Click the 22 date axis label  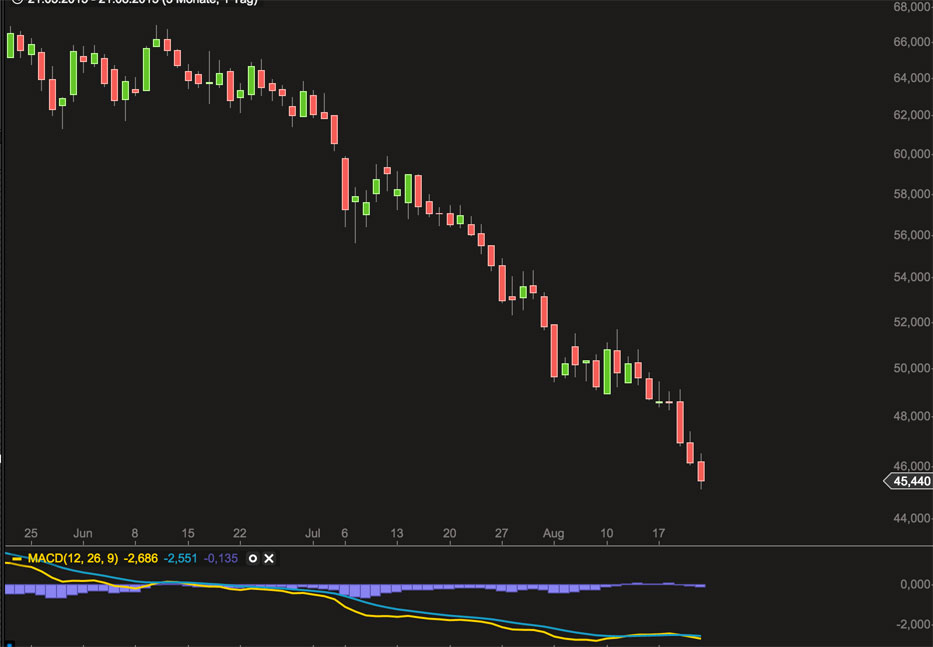(240, 533)
